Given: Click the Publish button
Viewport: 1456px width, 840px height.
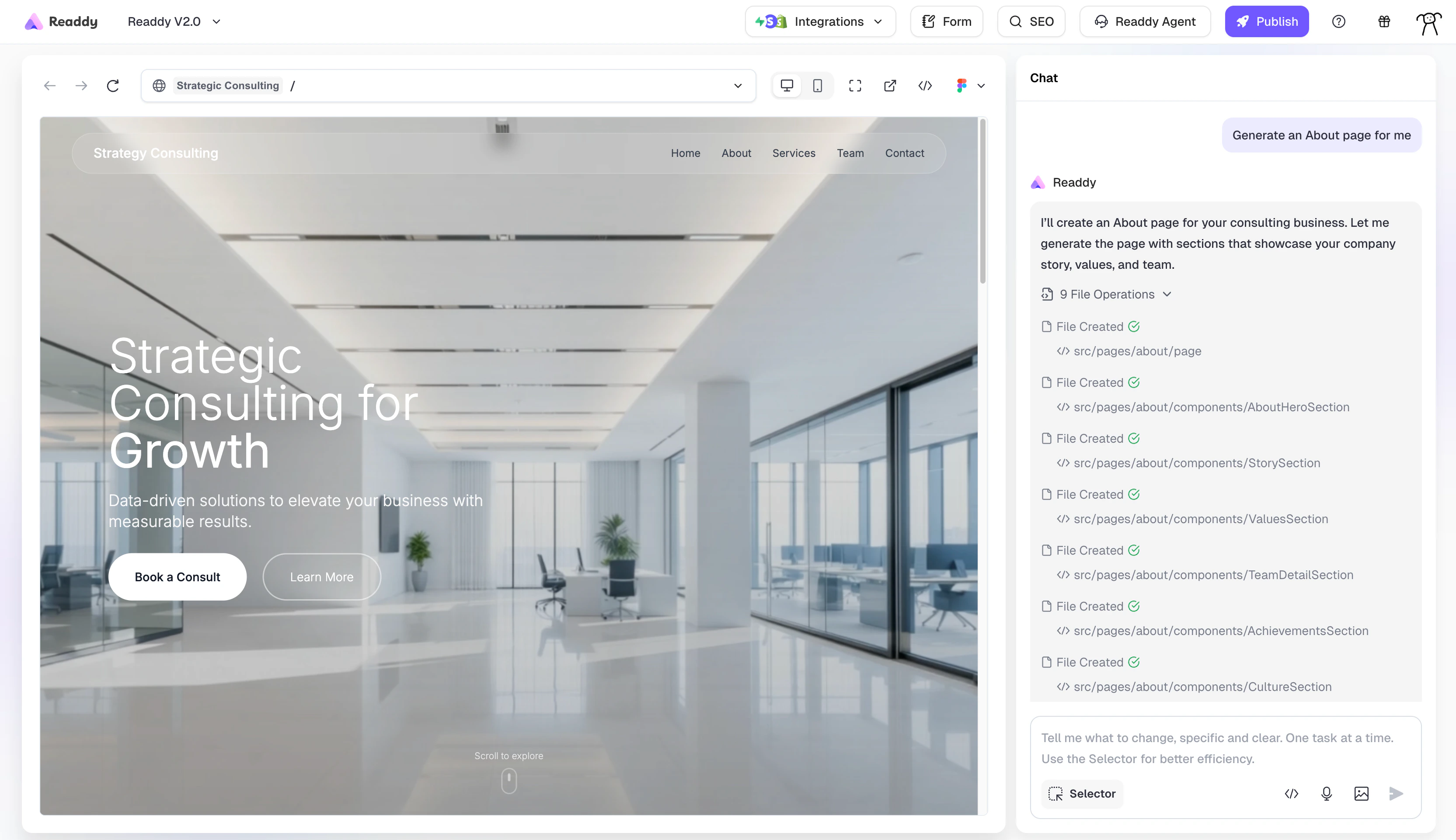Looking at the screenshot, I should click(x=1267, y=21).
